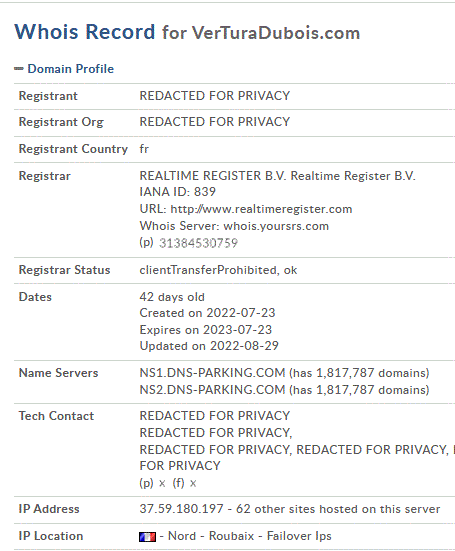Open the realtimeregister.com URL
Image resolution: width=455 pixels, height=551 pixels.
(261, 209)
